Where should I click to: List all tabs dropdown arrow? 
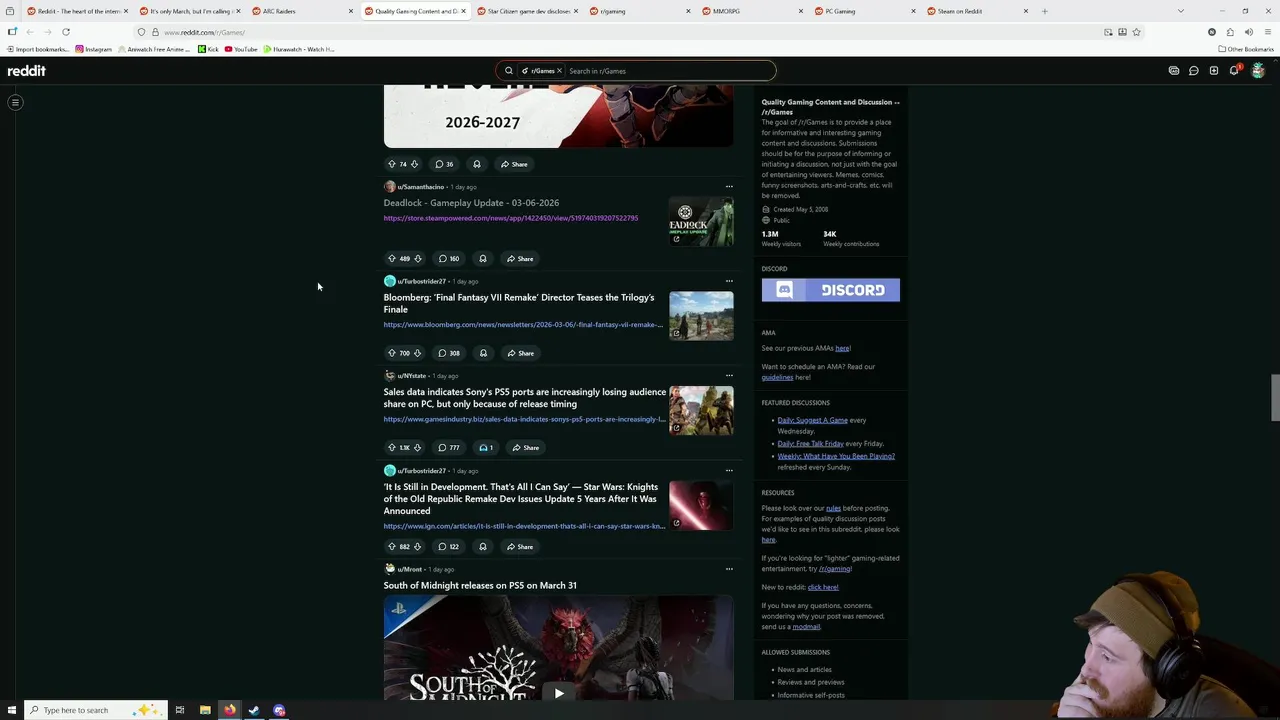pyautogui.click(x=1181, y=11)
